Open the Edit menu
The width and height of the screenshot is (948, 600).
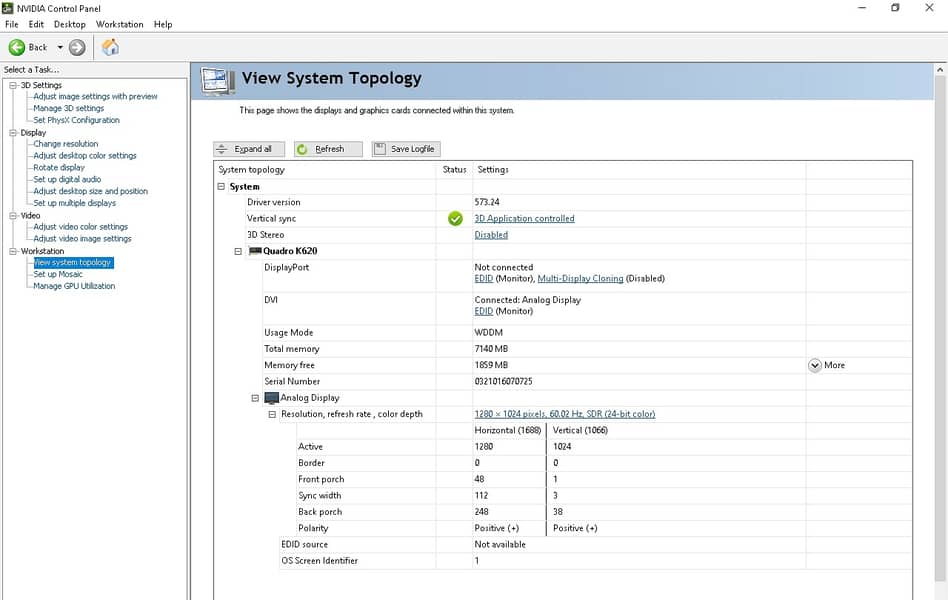pyautogui.click(x=36, y=24)
